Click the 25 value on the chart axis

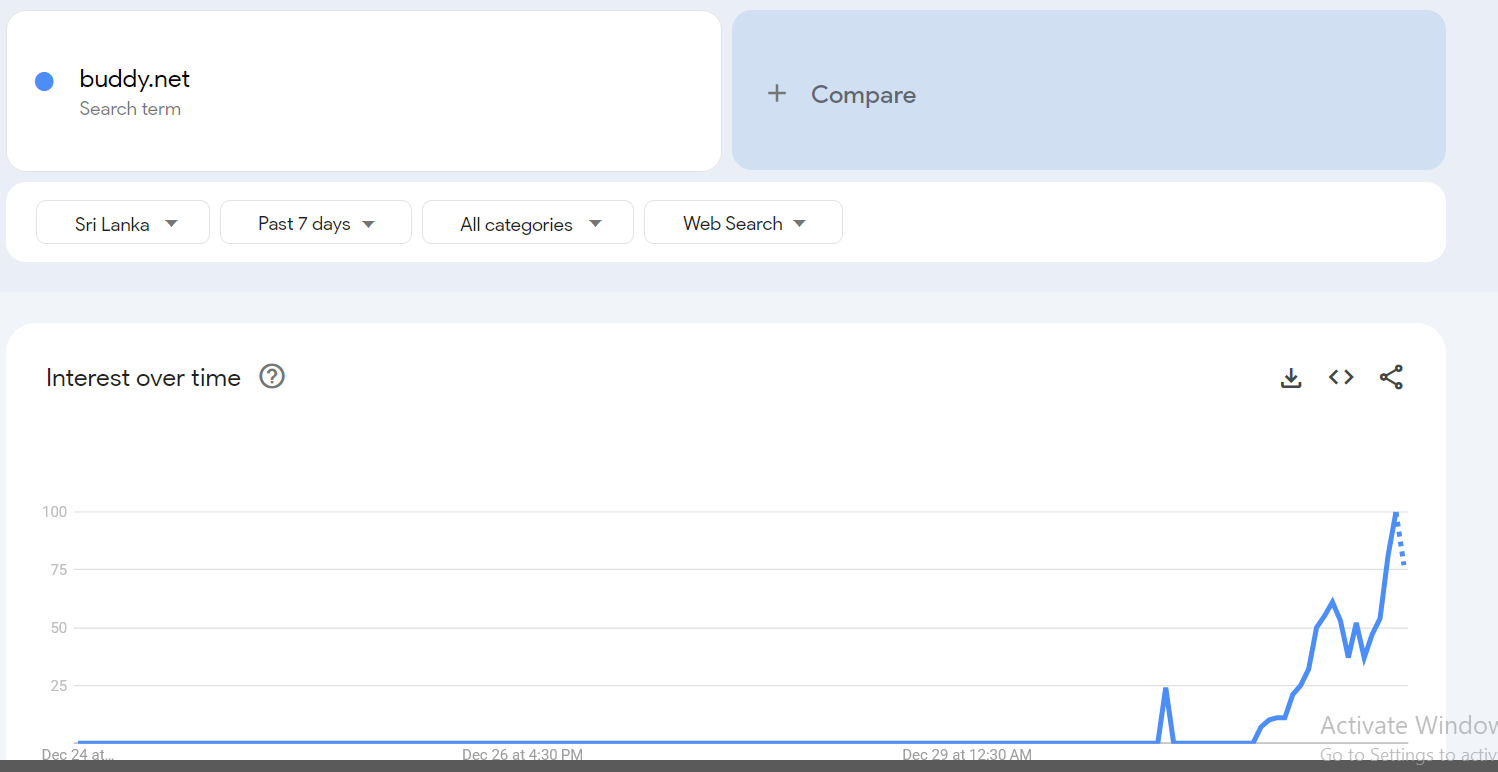coord(58,686)
